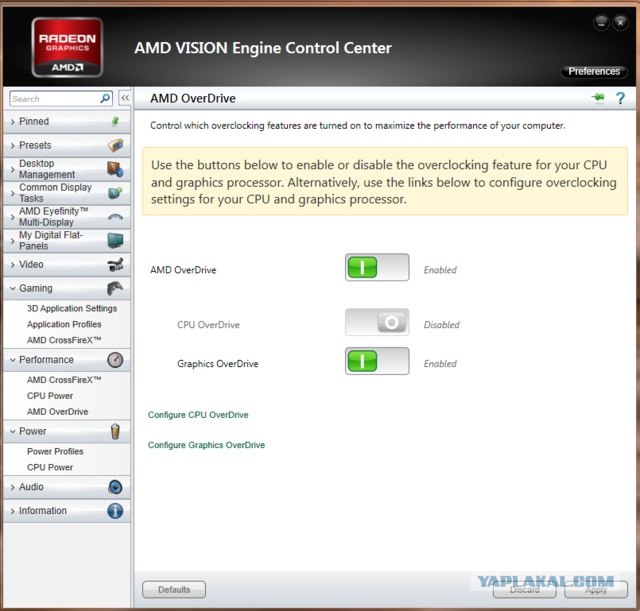Collapse the Power section

67,431
